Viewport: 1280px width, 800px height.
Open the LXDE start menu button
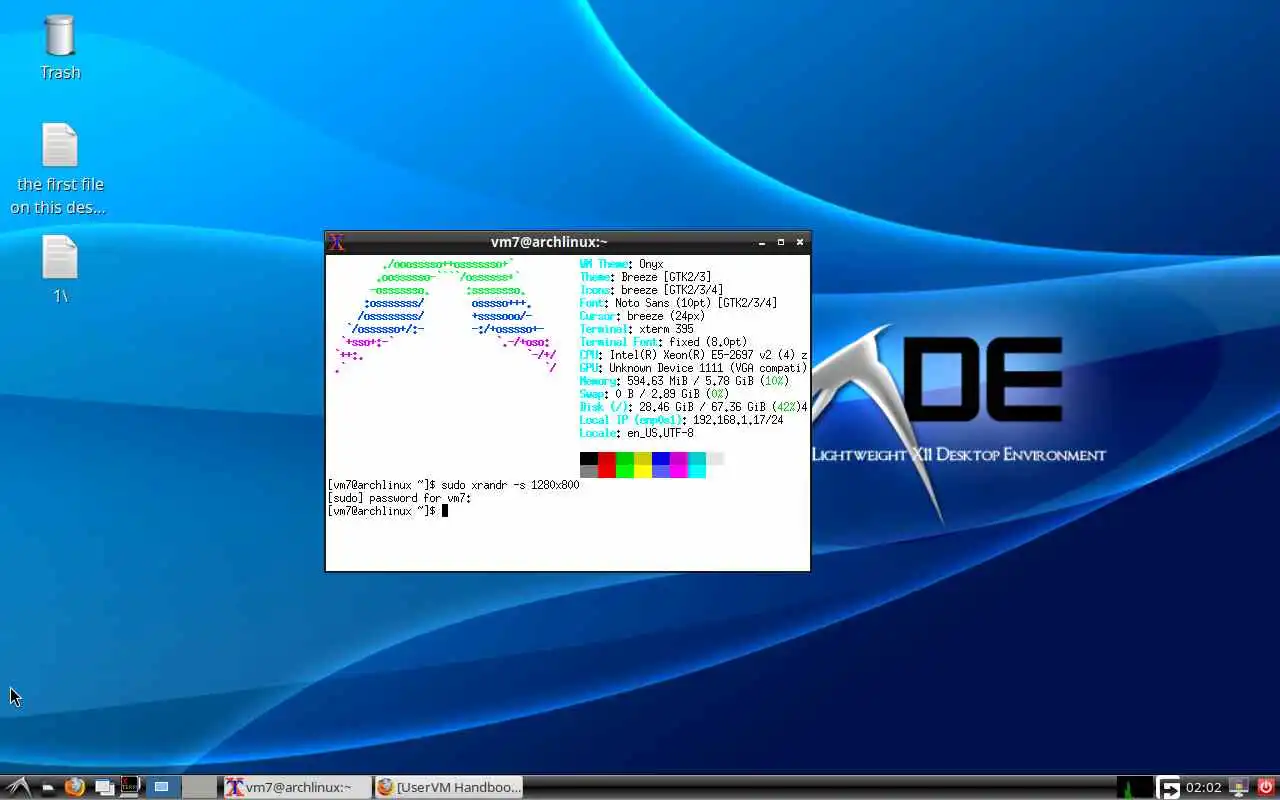18,787
